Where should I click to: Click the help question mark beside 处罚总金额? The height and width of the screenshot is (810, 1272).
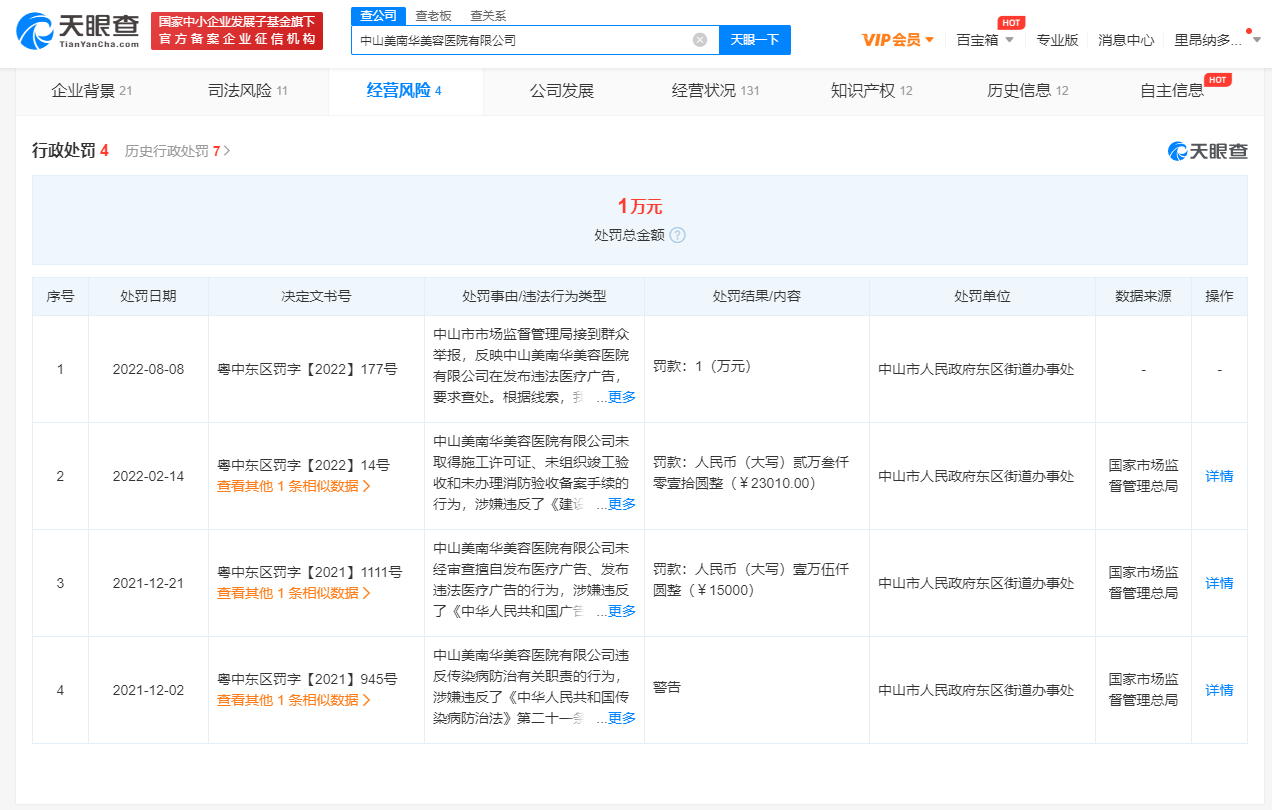[677, 235]
